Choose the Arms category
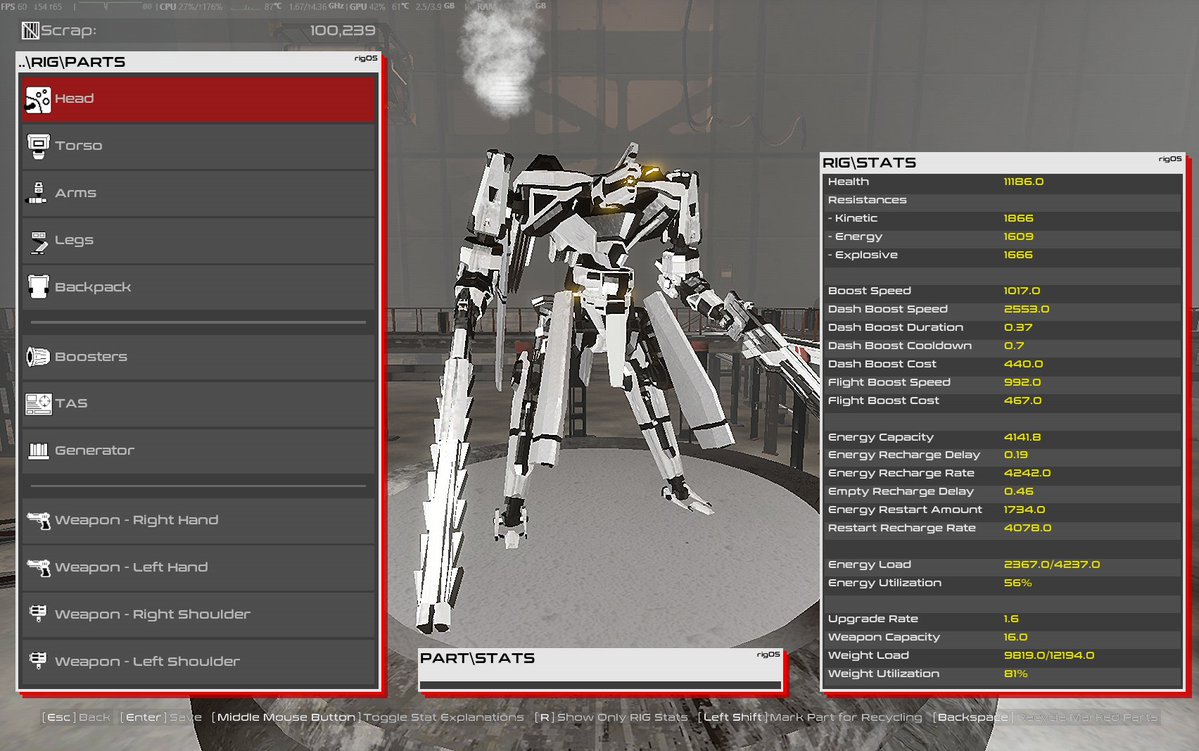1199x751 pixels. [x=199, y=193]
